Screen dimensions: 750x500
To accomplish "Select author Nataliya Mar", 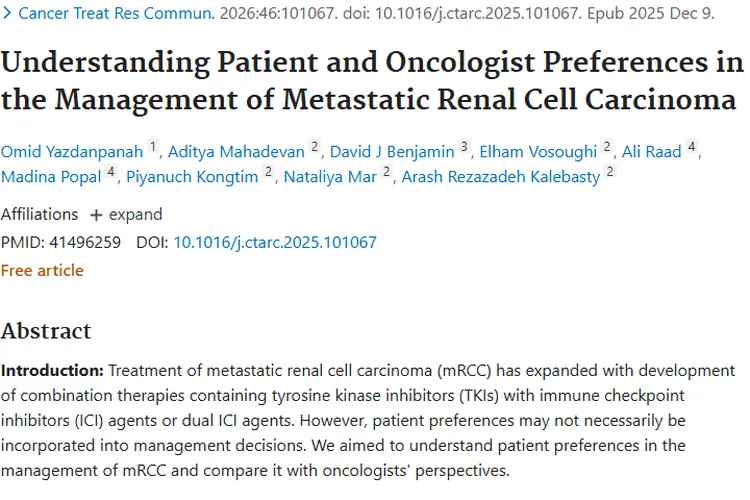I will tap(330, 177).
